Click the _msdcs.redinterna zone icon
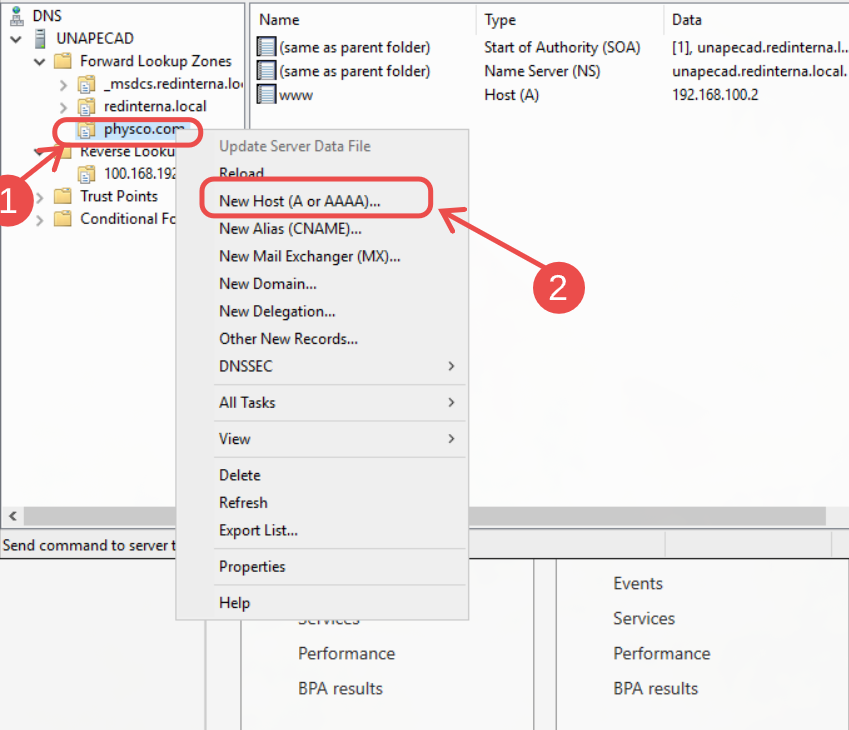This screenshot has height=730, width=849. point(87,84)
